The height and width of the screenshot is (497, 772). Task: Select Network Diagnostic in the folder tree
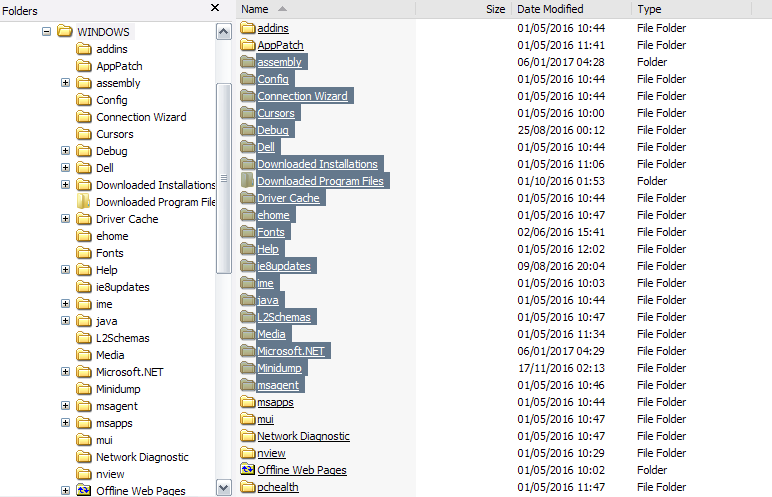[x=142, y=457]
